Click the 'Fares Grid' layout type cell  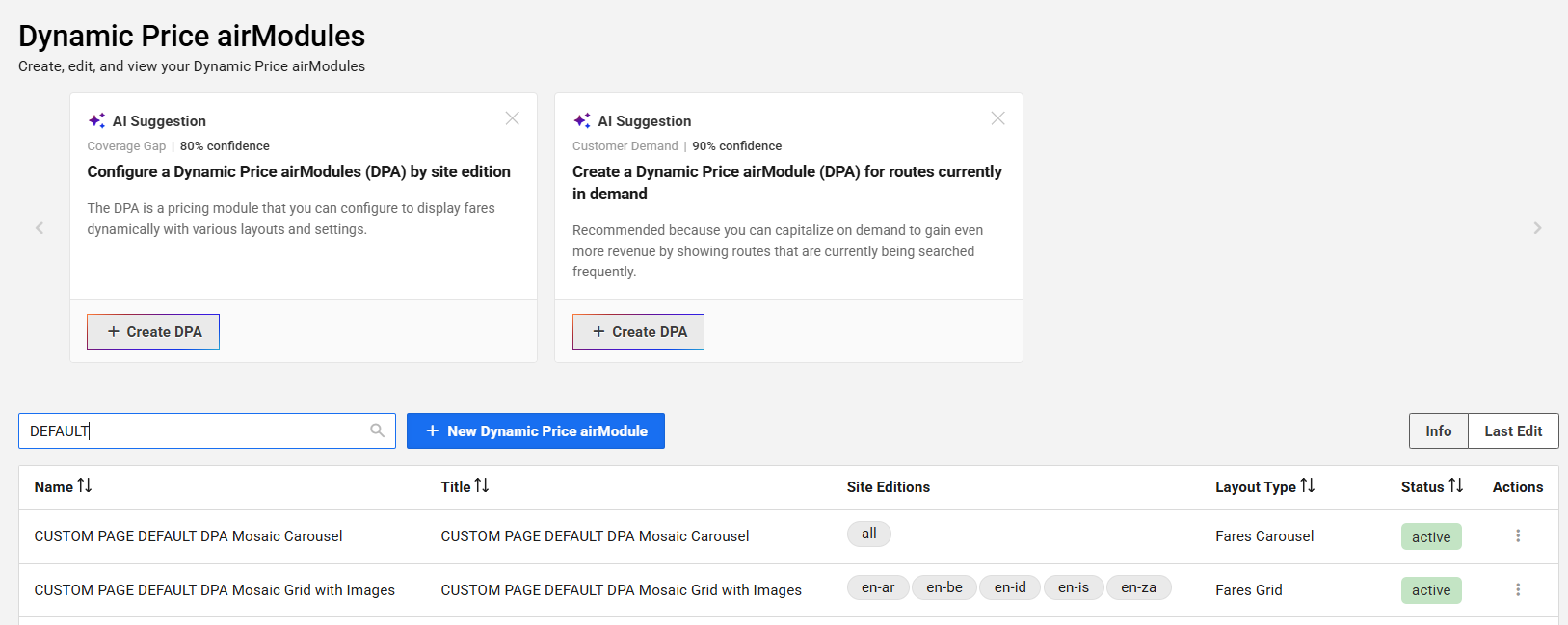click(1249, 590)
